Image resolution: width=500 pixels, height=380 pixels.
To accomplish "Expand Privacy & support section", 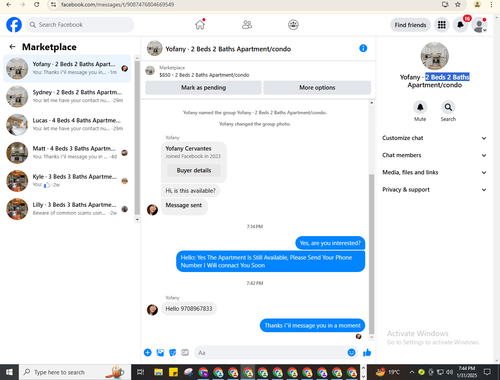I will click(x=434, y=190).
